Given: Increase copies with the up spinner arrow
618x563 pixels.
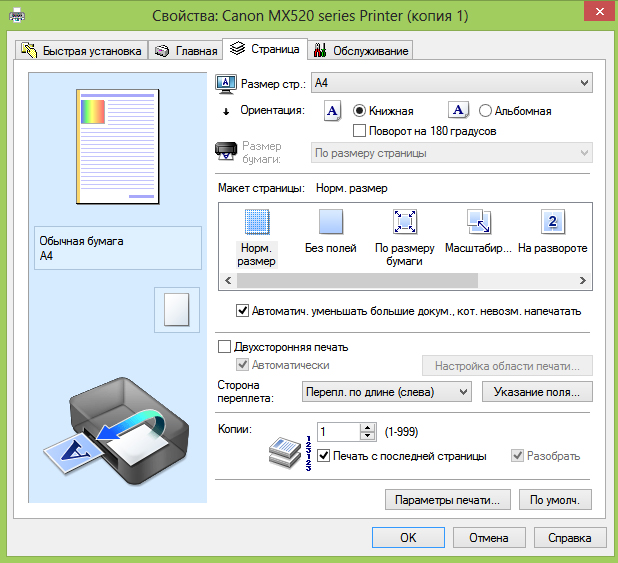Looking at the screenshot, I should (x=367, y=427).
